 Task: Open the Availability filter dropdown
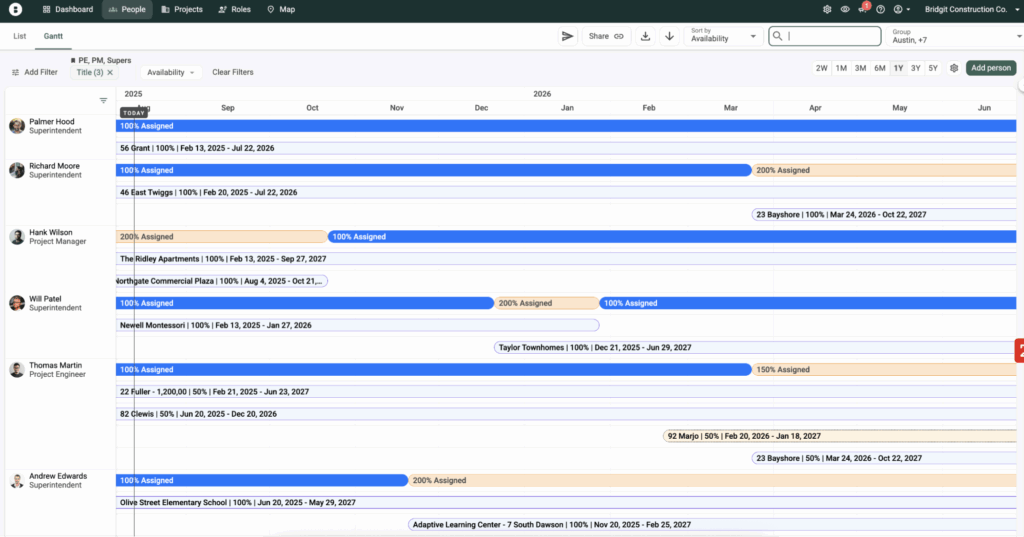coord(170,73)
